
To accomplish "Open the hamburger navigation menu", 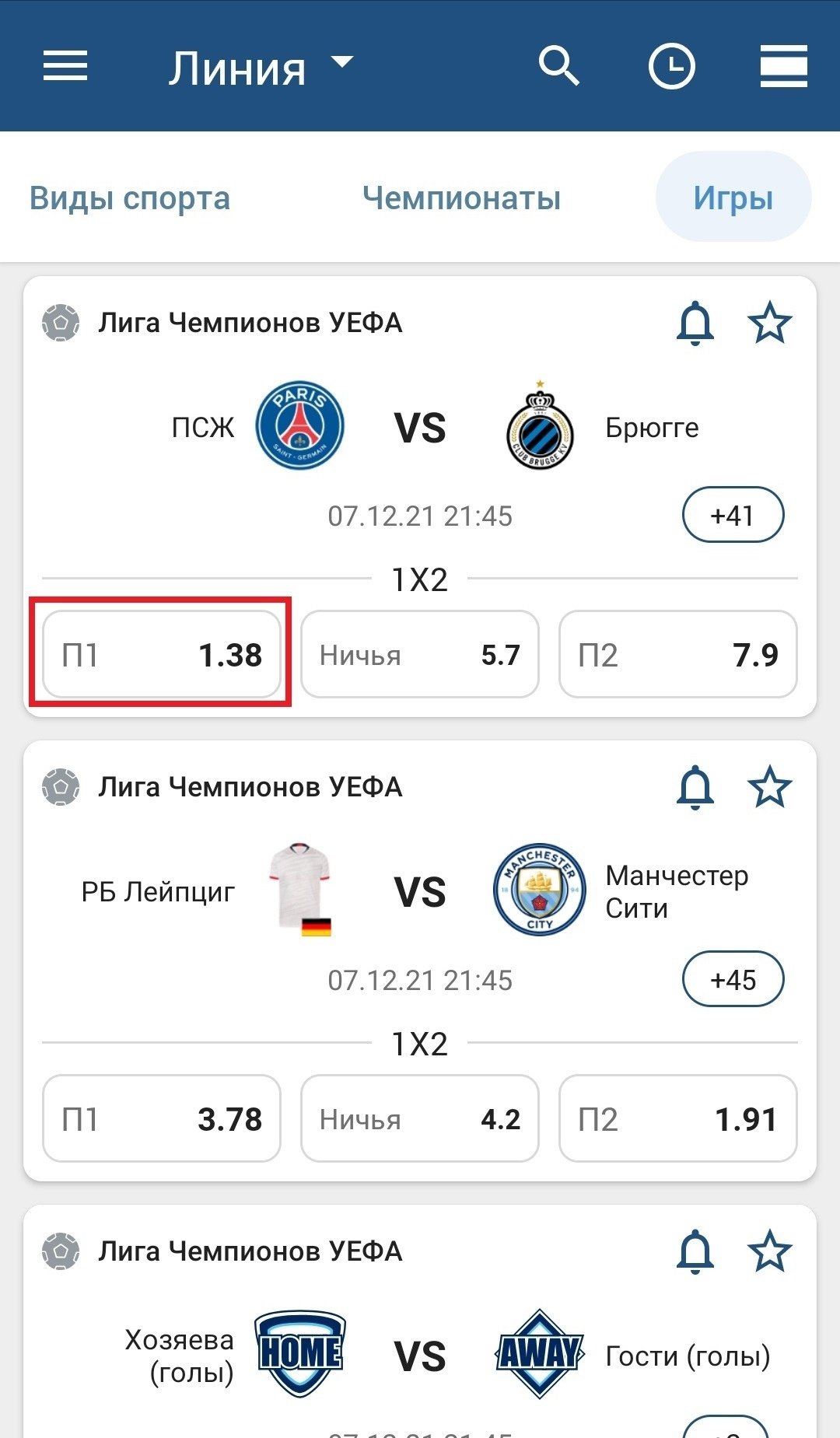I will 65,66.
